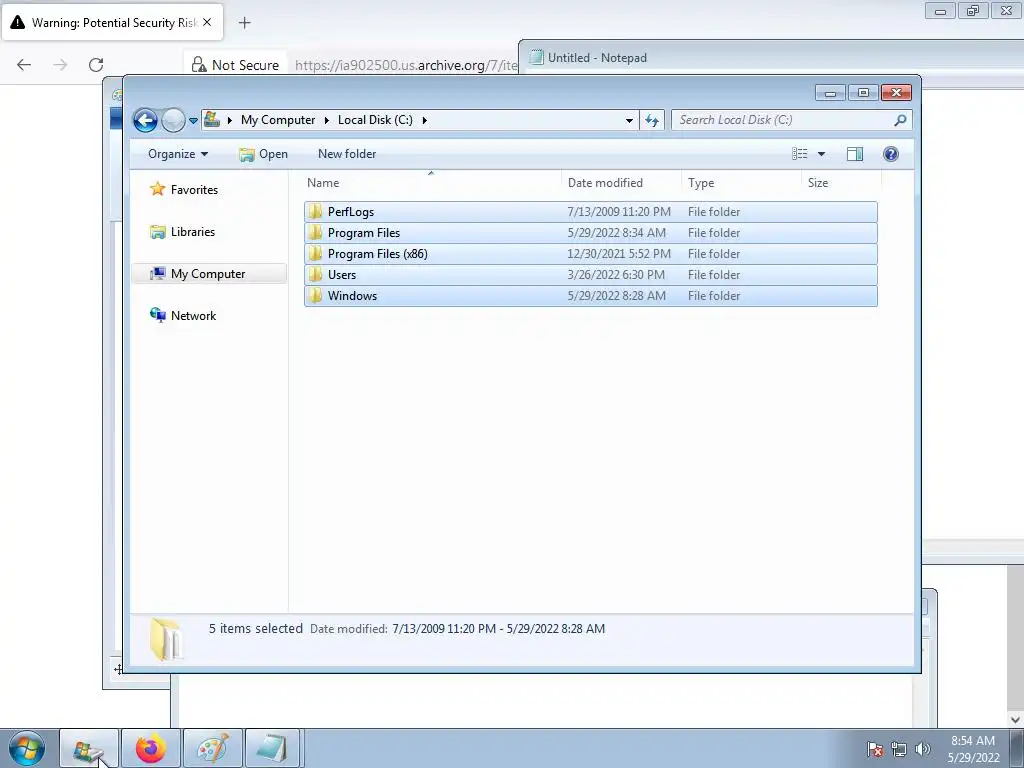Open Favorites in the navigation pane
The width and height of the screenshot is (1024, 768).
194,189
